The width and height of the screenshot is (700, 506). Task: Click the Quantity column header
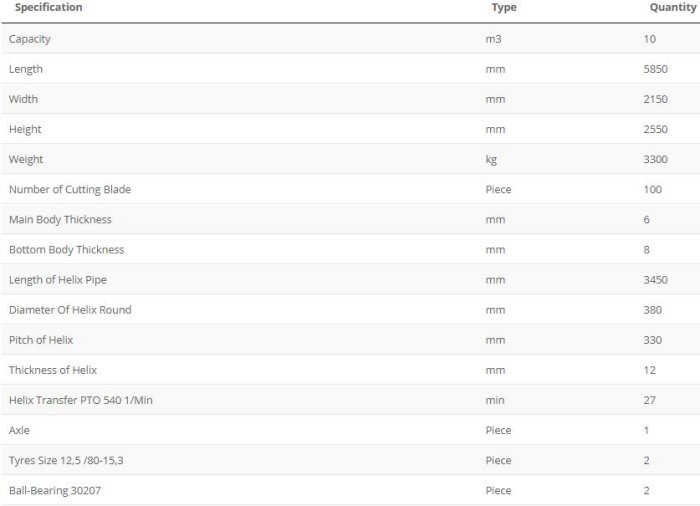[672, 8]
